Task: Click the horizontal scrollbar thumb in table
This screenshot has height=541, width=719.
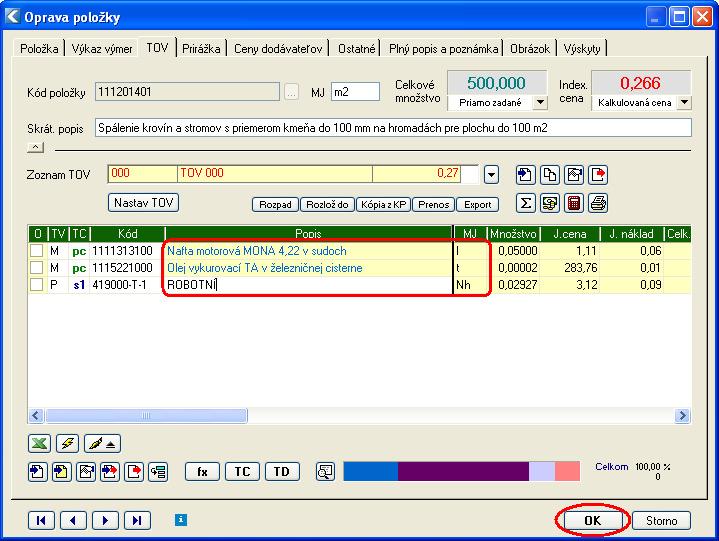Action: click(146, 415)
